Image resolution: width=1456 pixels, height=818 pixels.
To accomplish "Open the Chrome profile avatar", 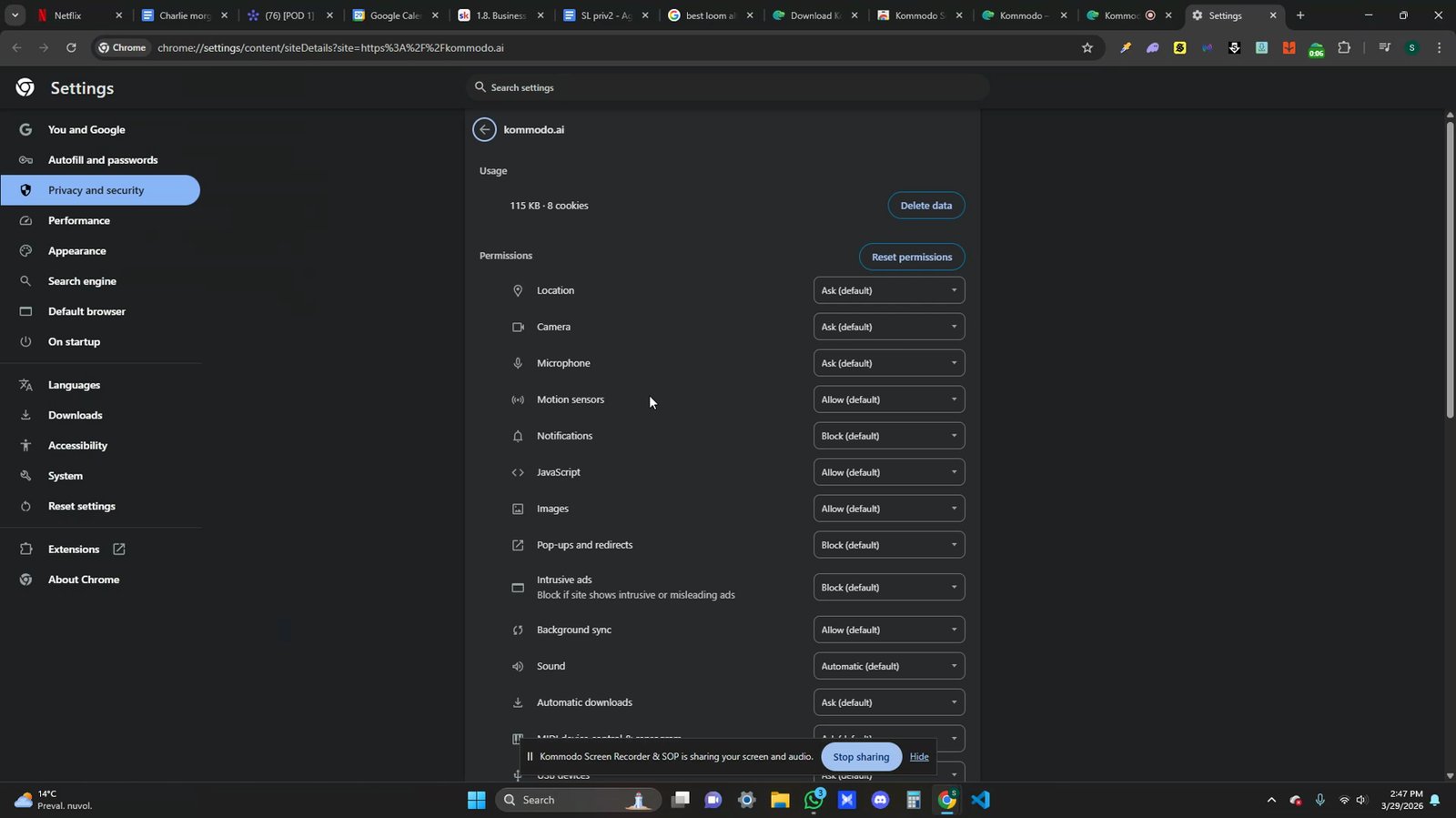I will [x=1411, y=47].
